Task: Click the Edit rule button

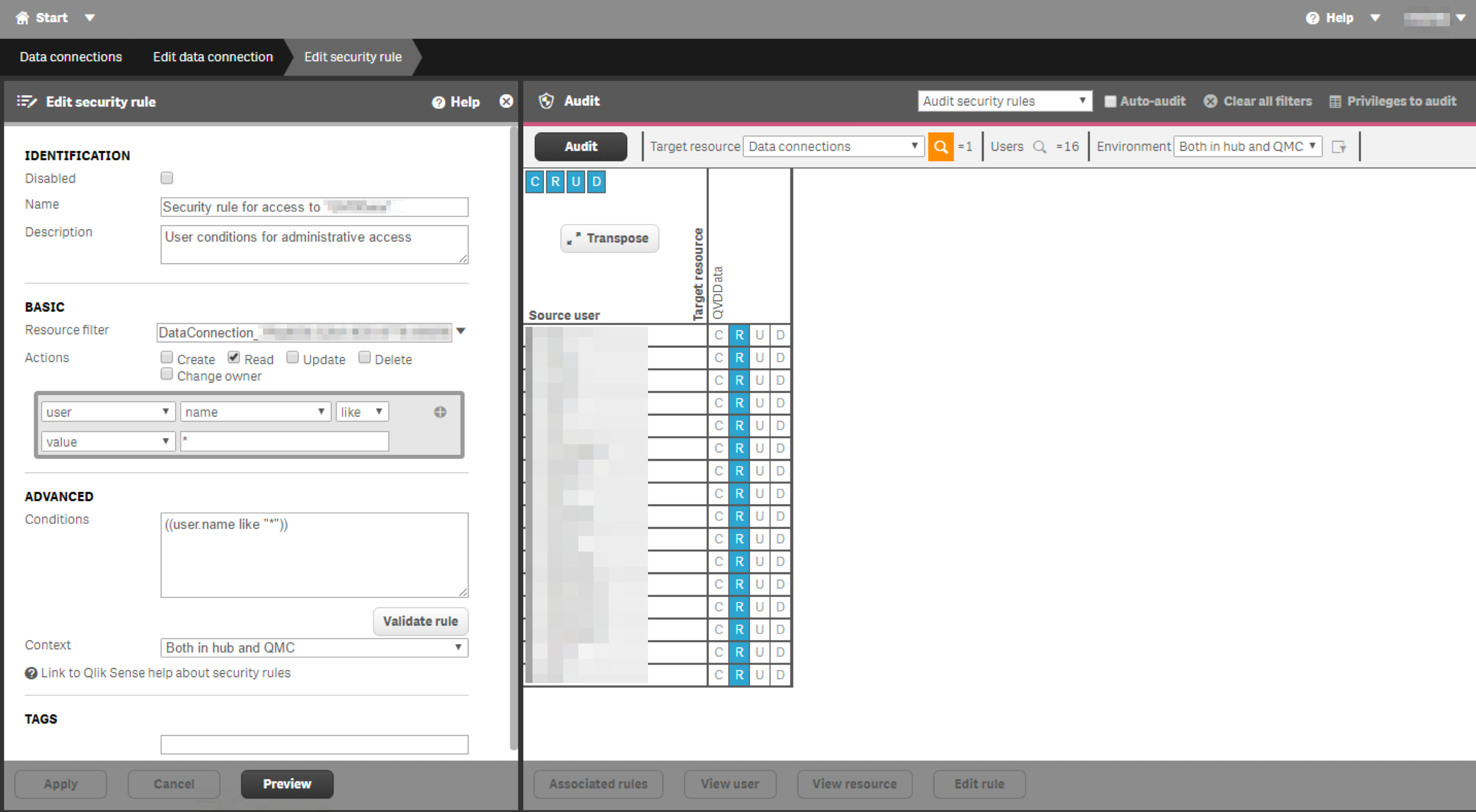Action: tap(979, 784)
